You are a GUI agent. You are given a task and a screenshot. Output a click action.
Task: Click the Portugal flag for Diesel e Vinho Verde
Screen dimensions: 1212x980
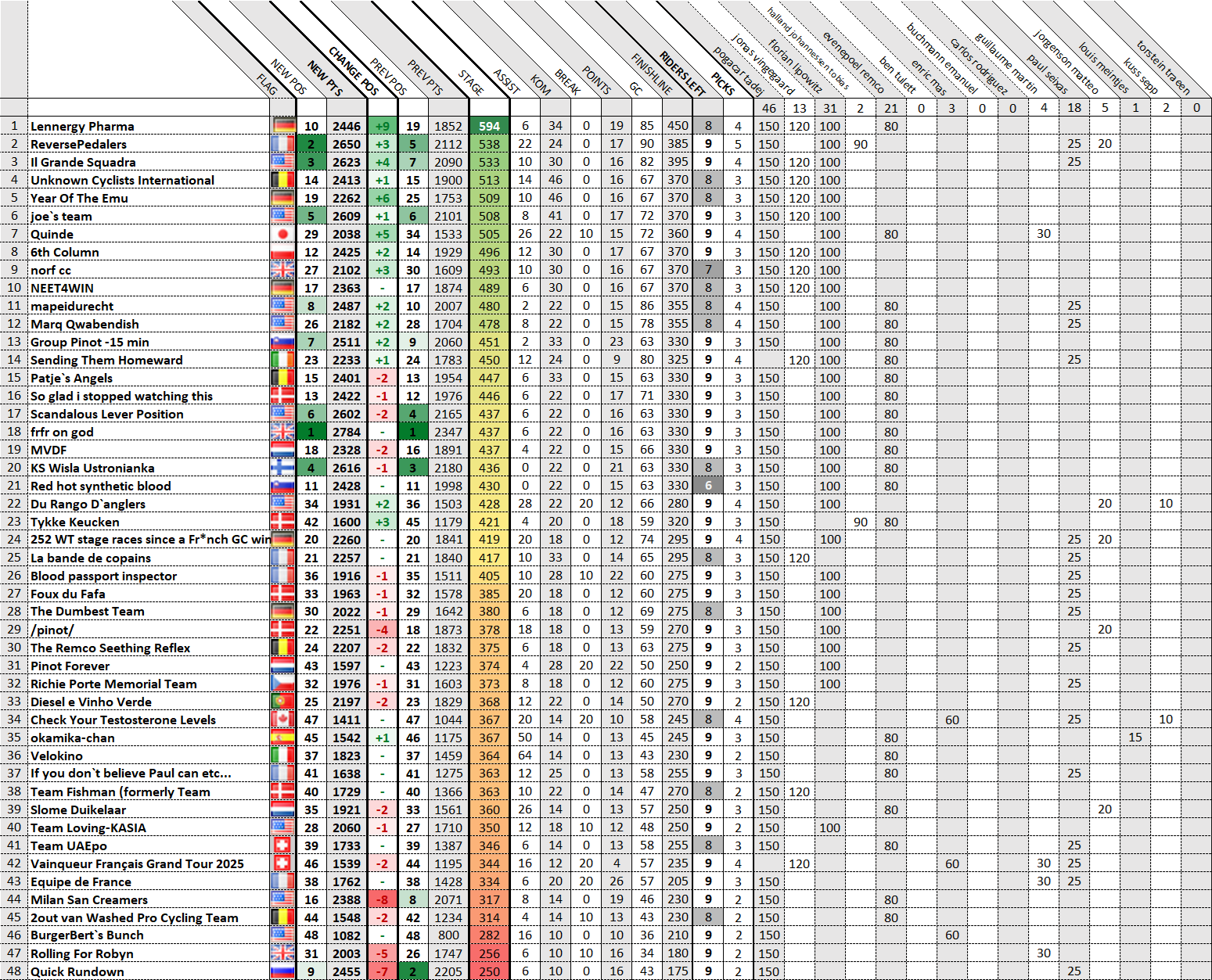282,702
